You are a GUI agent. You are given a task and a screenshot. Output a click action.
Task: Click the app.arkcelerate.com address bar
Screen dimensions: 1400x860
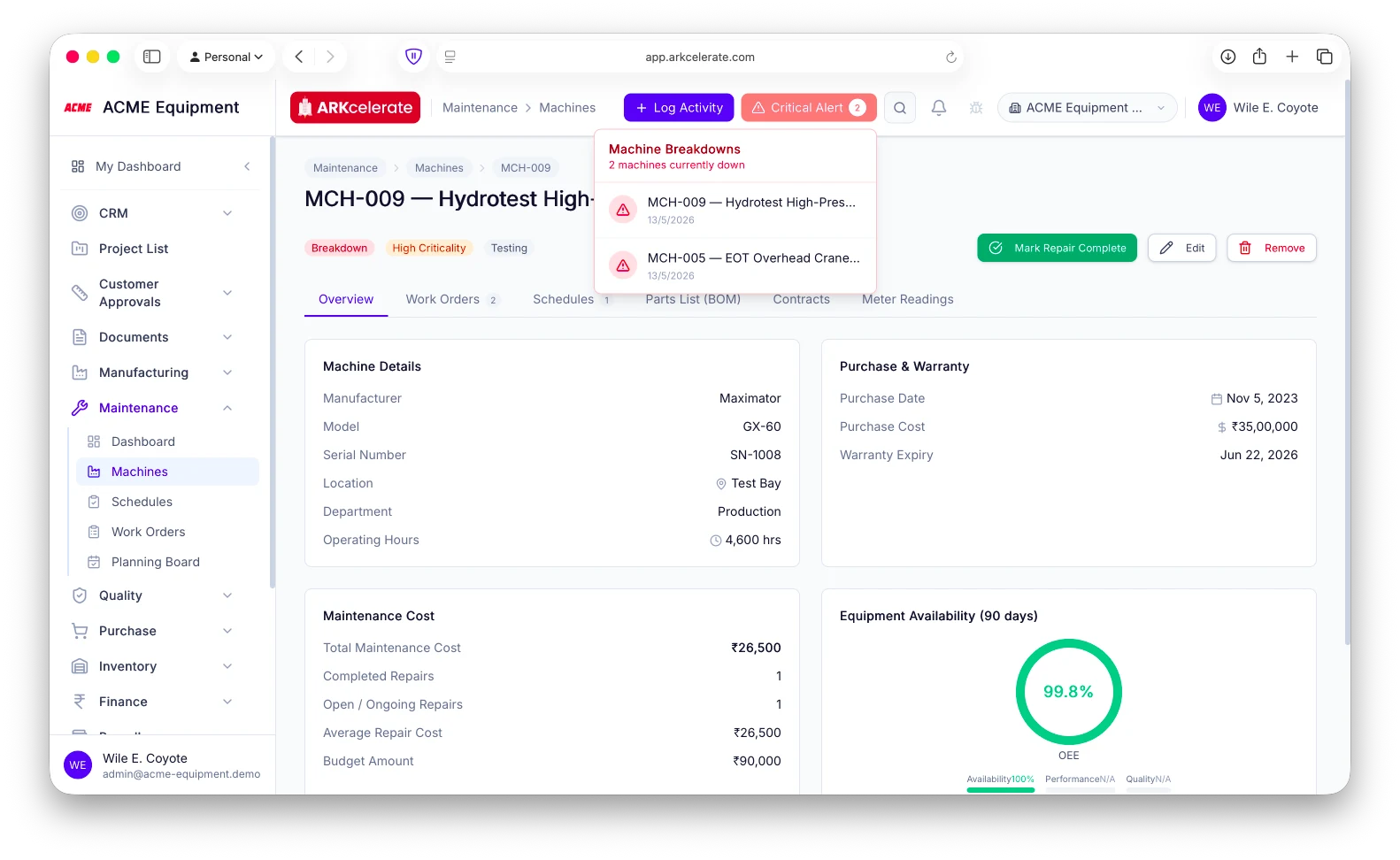[x=700, y=57]
